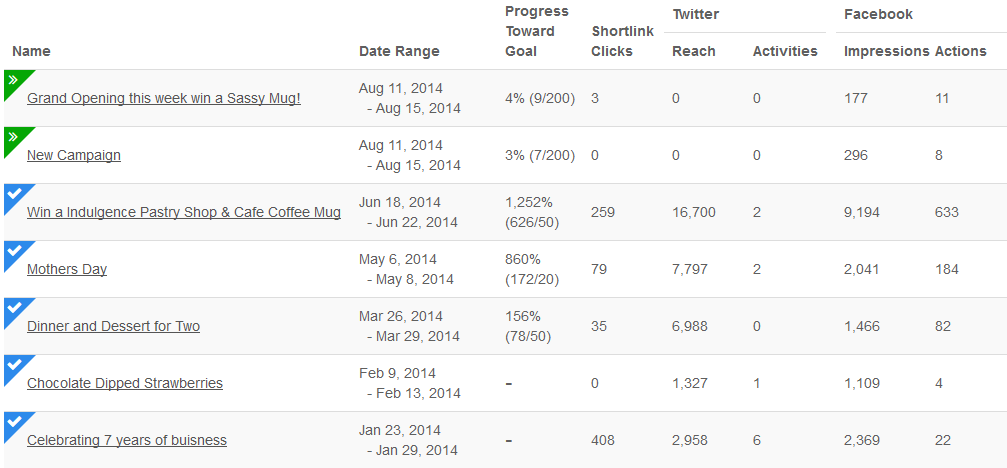Click the blue completed checkmark beside Mothers Day
The image size is (1007, 468).
(x=13, y=252)
